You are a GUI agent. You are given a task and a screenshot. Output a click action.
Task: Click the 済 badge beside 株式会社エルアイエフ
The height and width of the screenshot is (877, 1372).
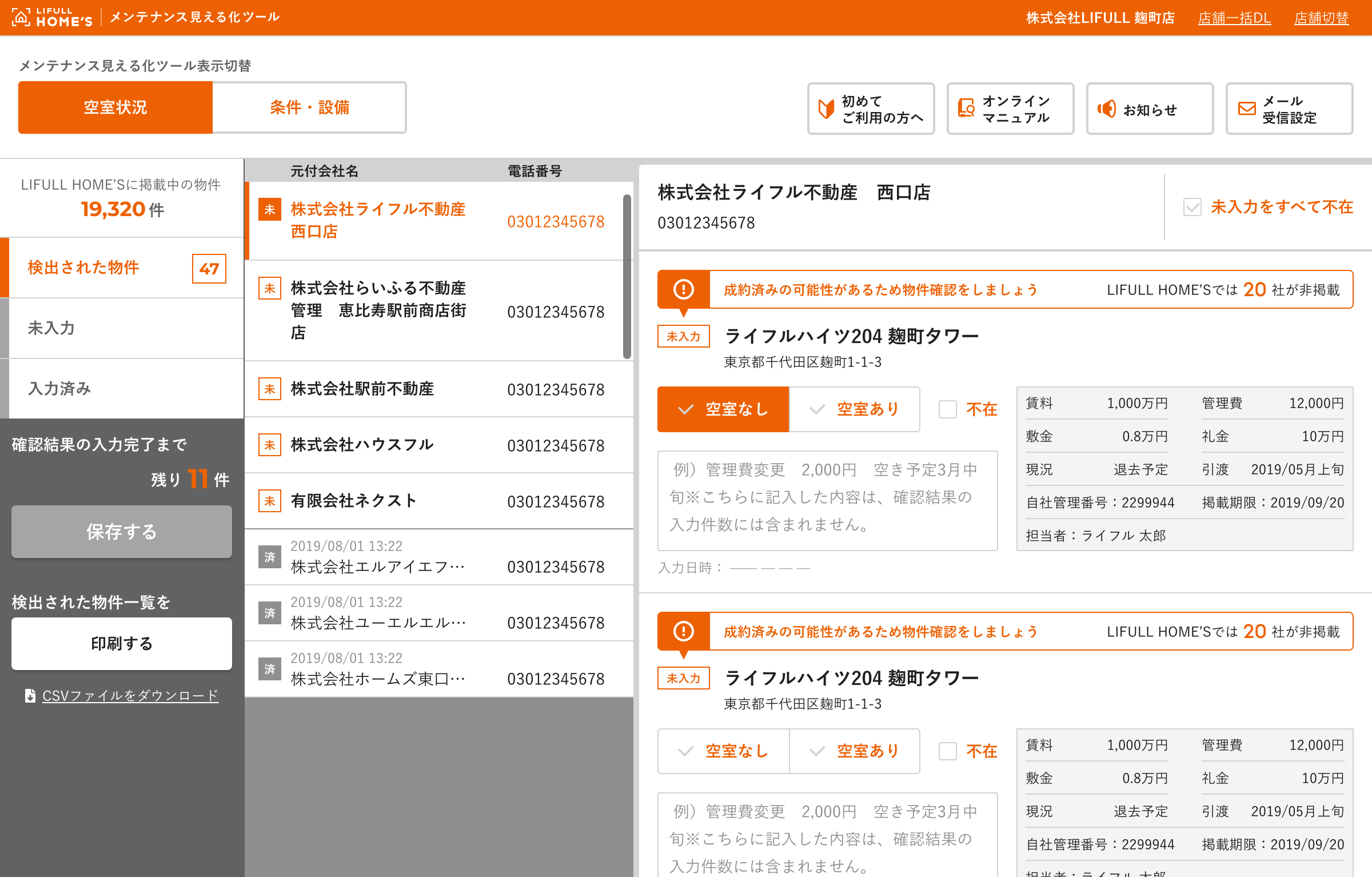tap(270, 557)
